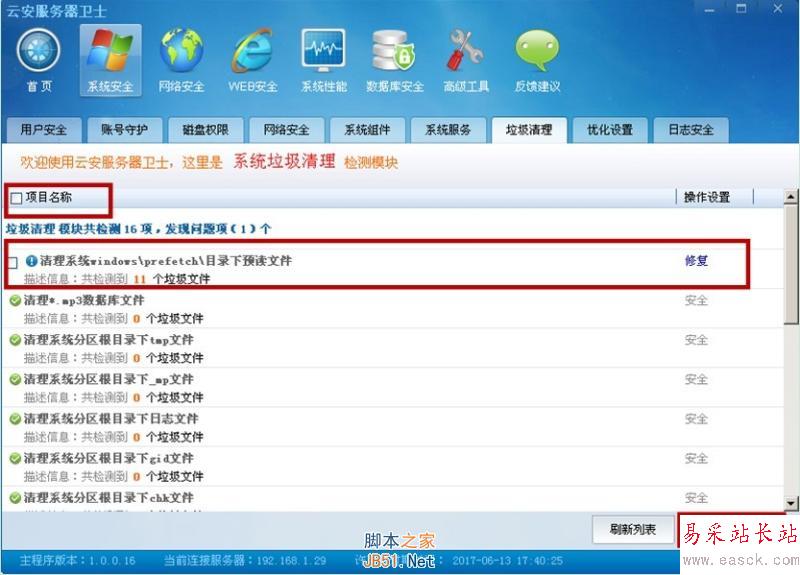Select the 系统安全 Windows flag icon

click(x=111, y=51)
